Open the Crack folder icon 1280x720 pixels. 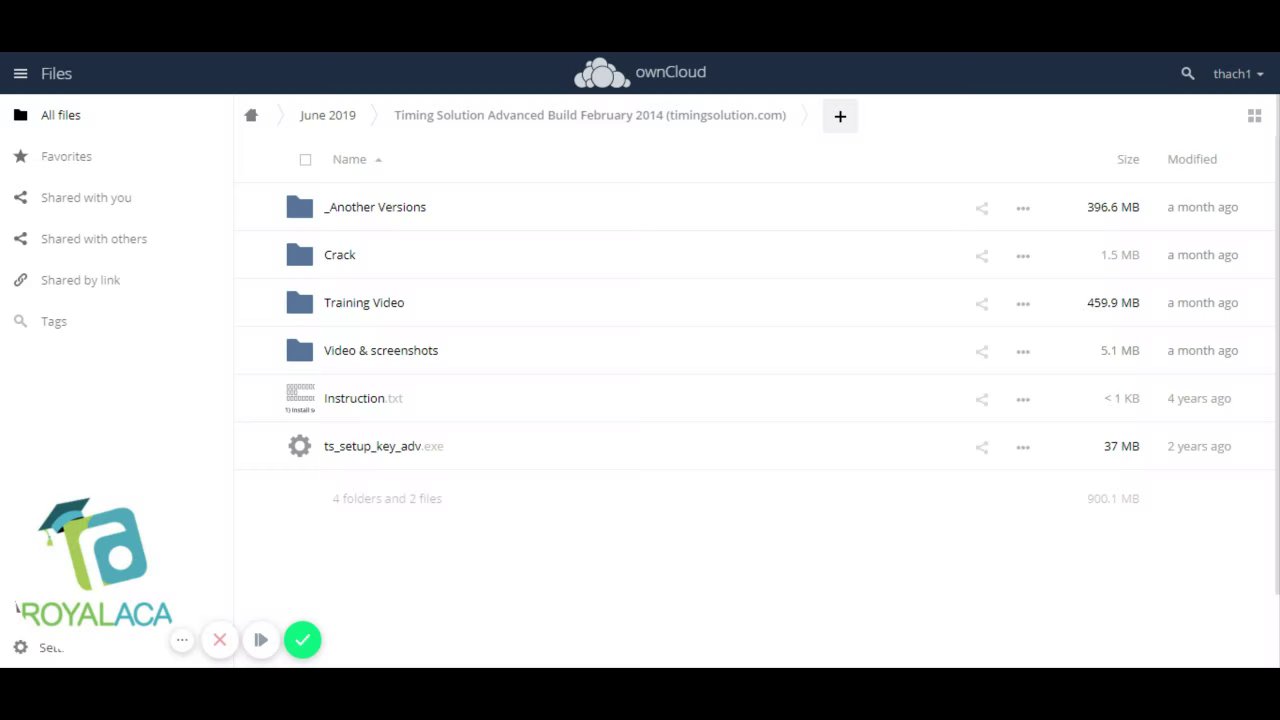(299, 255)
